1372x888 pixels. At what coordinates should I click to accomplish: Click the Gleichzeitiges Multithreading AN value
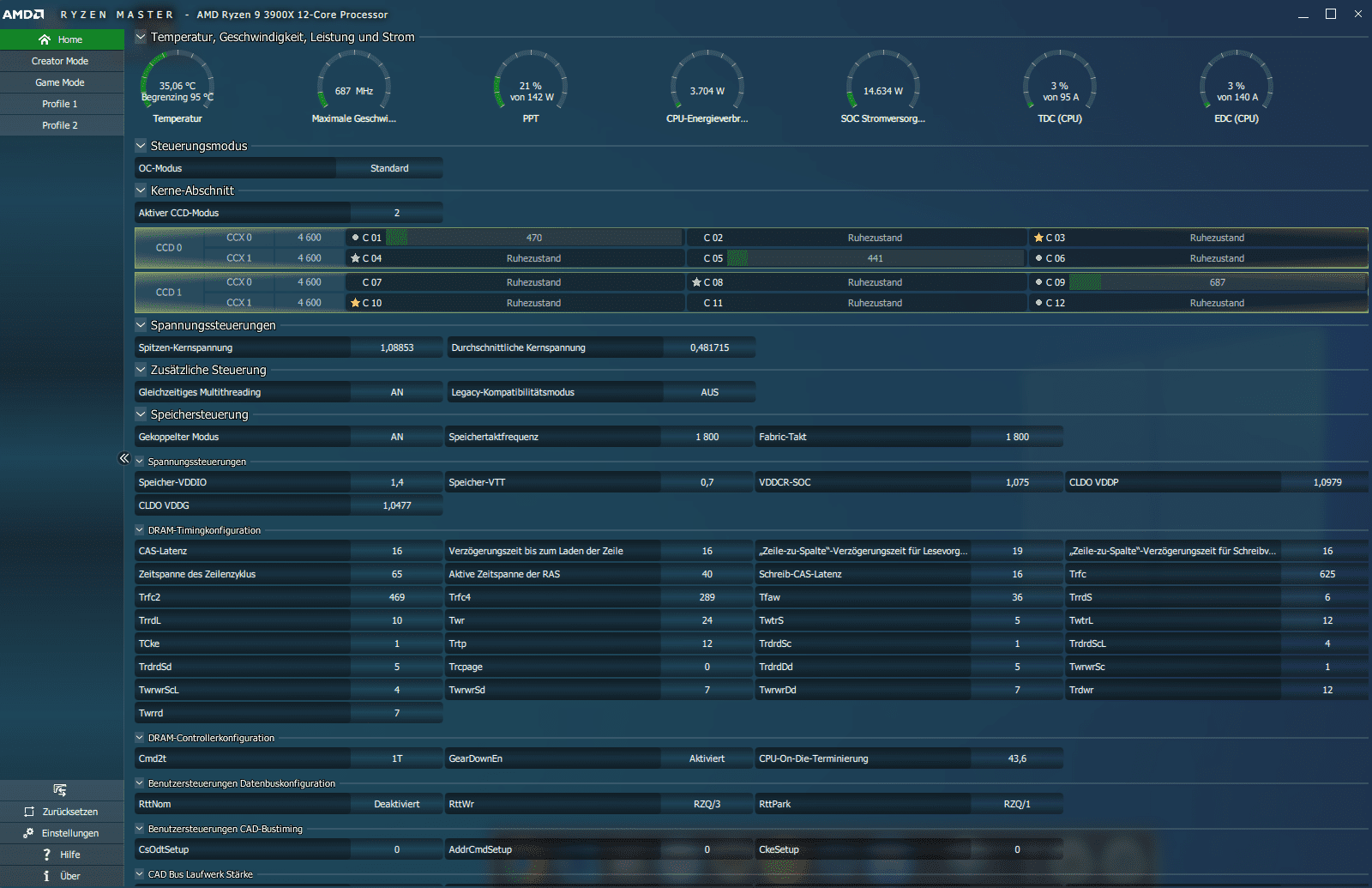click(x=397, y=392)
